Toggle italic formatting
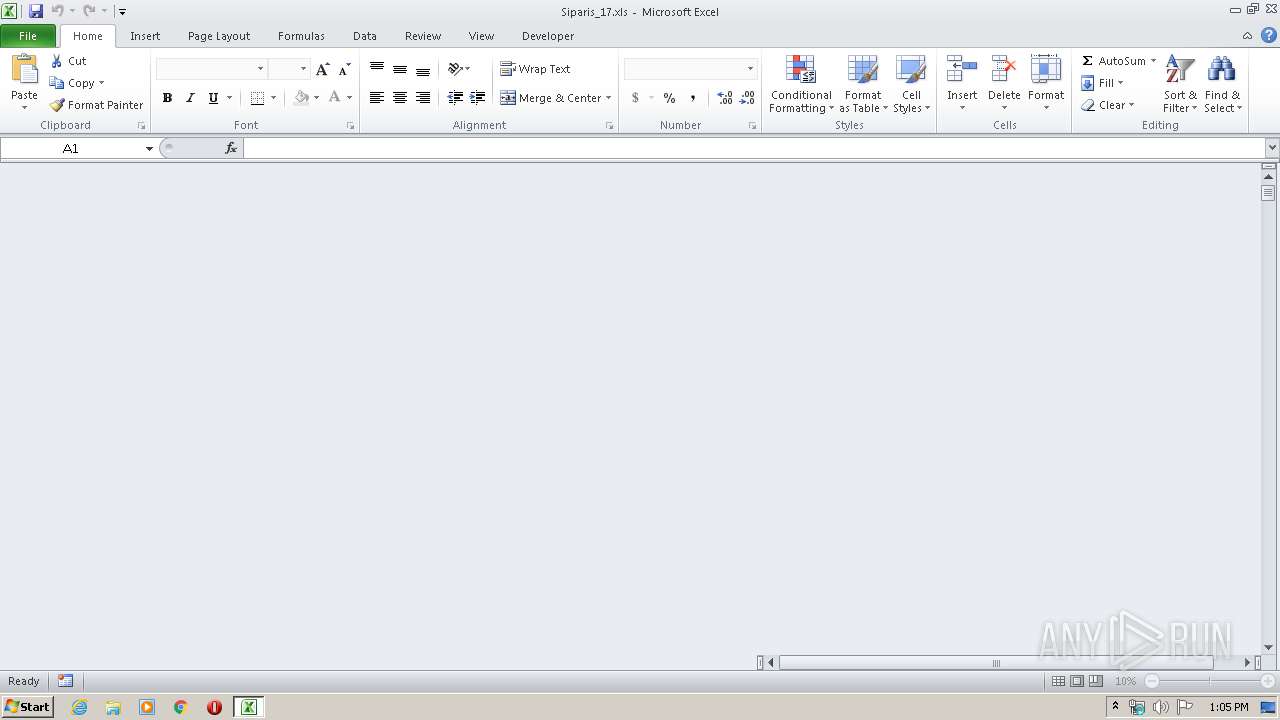The image size is (1280, 720). [x=190, y=98]
